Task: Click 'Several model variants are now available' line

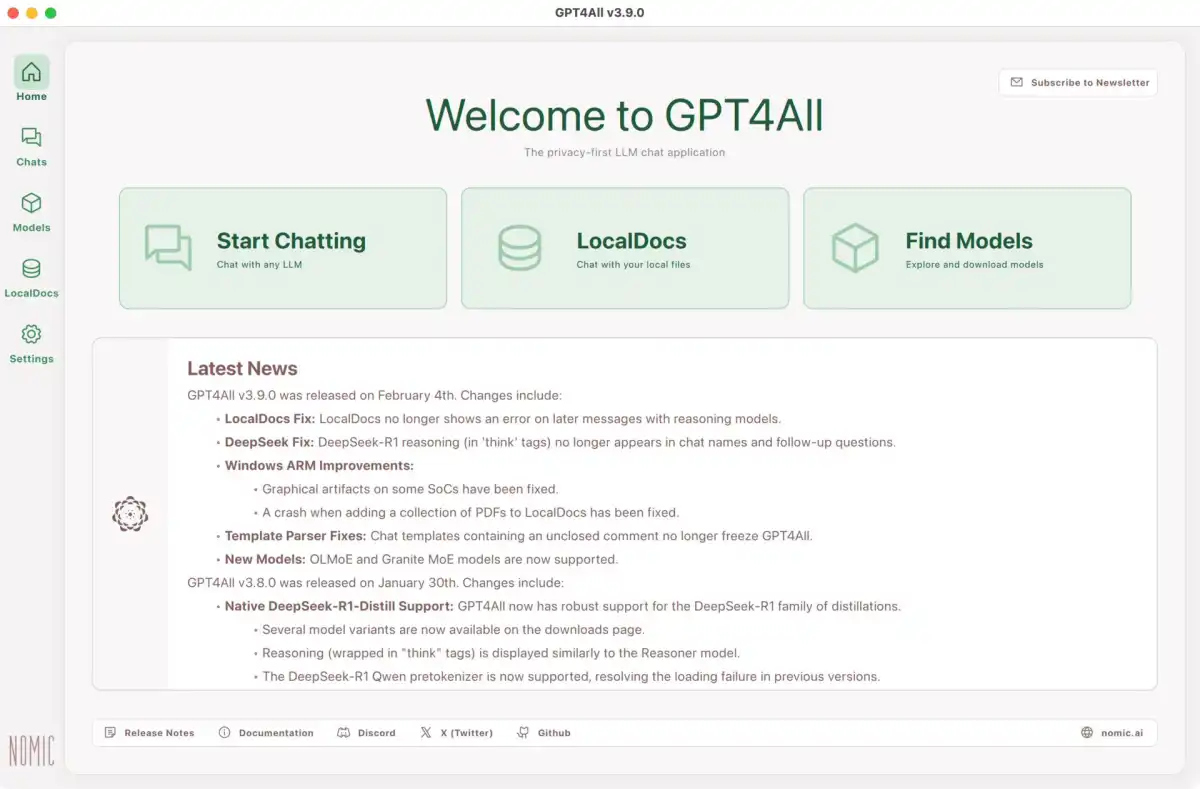Action: tap(453, 630)
